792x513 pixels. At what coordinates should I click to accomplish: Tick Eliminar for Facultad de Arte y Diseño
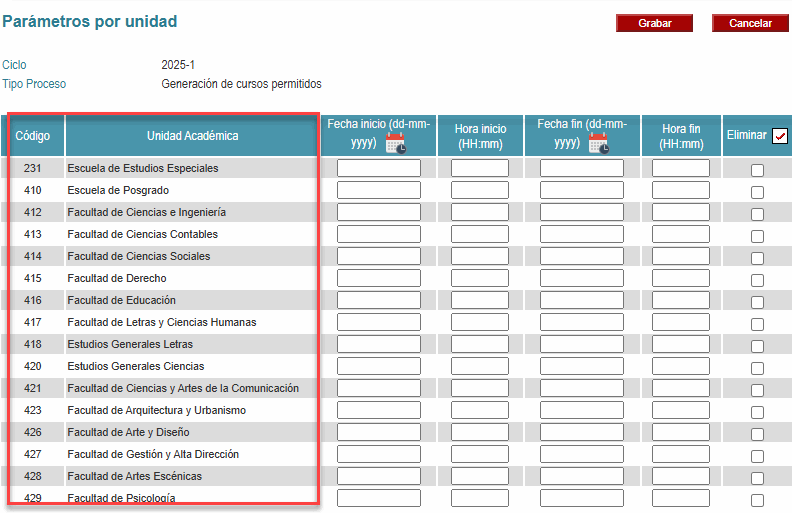coord(757,434)
